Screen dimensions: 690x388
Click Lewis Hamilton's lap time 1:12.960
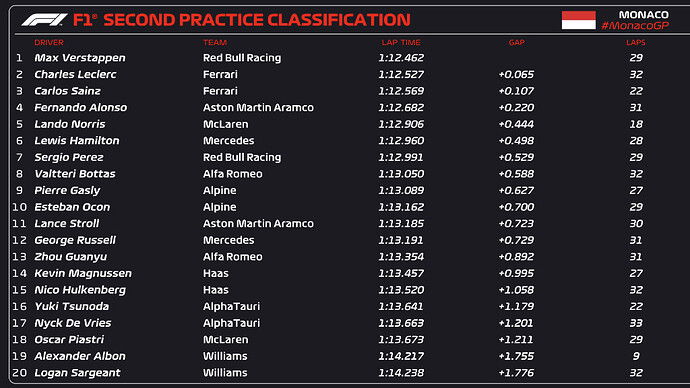[401, 141]
